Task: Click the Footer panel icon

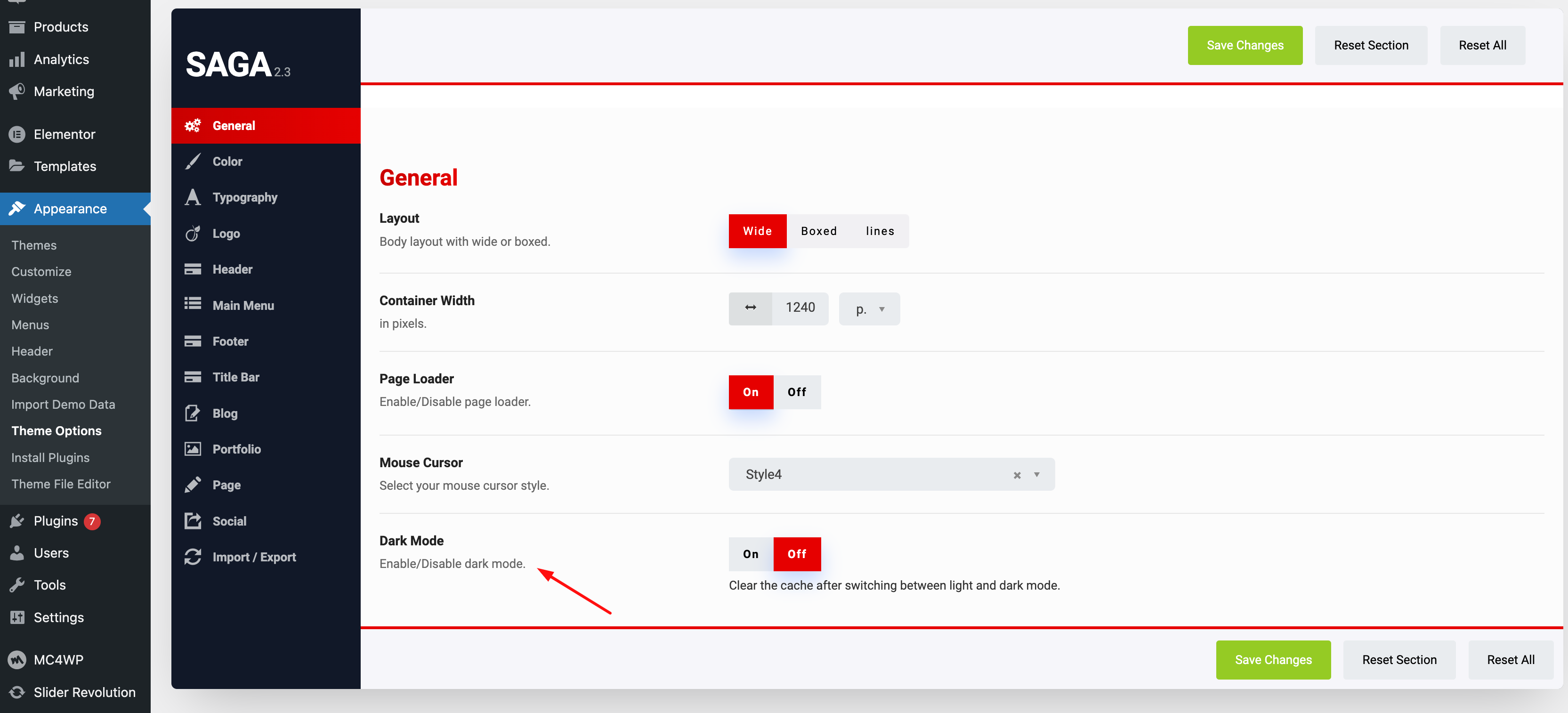Action: point(192,341)
